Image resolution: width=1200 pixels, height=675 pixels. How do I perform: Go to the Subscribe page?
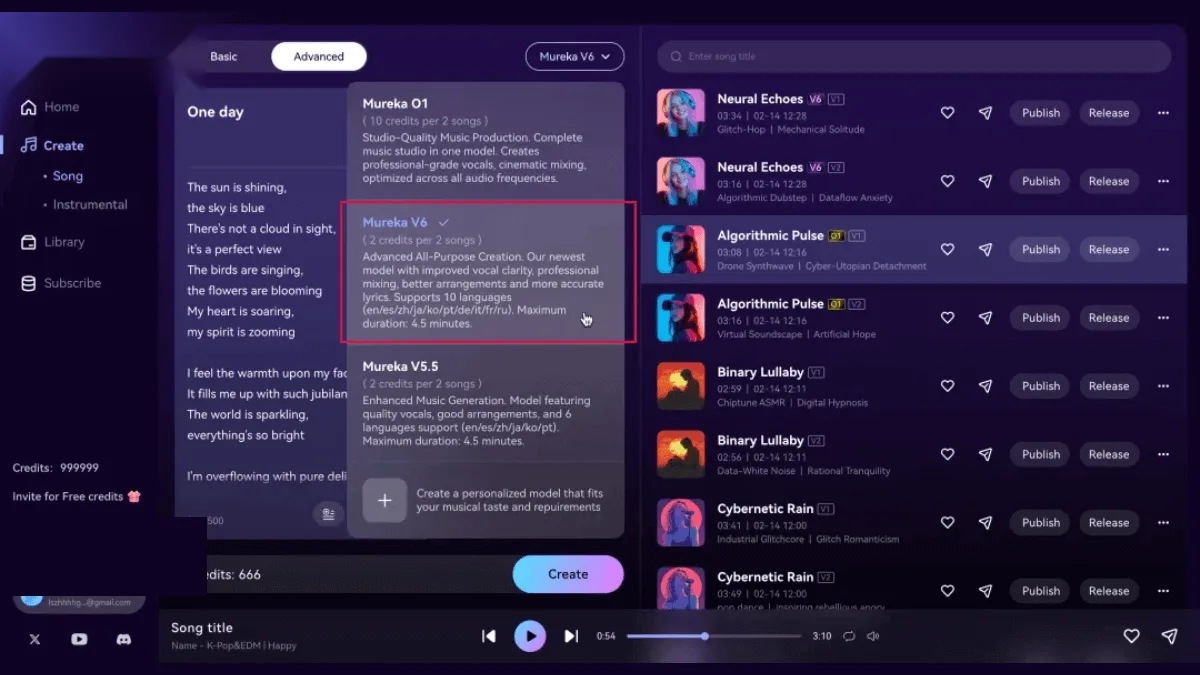coord(61,283)
